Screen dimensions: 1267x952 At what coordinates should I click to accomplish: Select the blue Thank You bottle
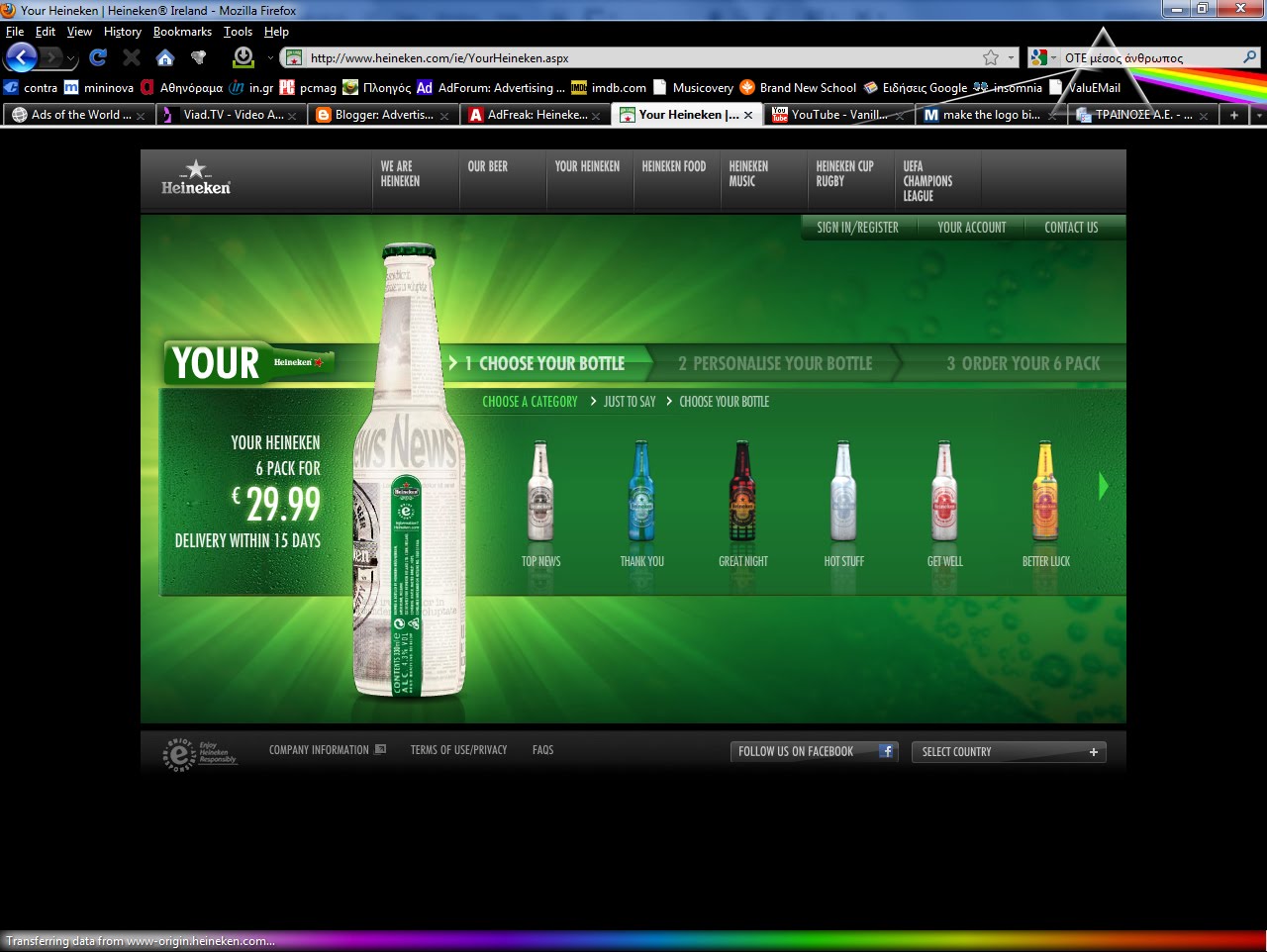[641, 492]
